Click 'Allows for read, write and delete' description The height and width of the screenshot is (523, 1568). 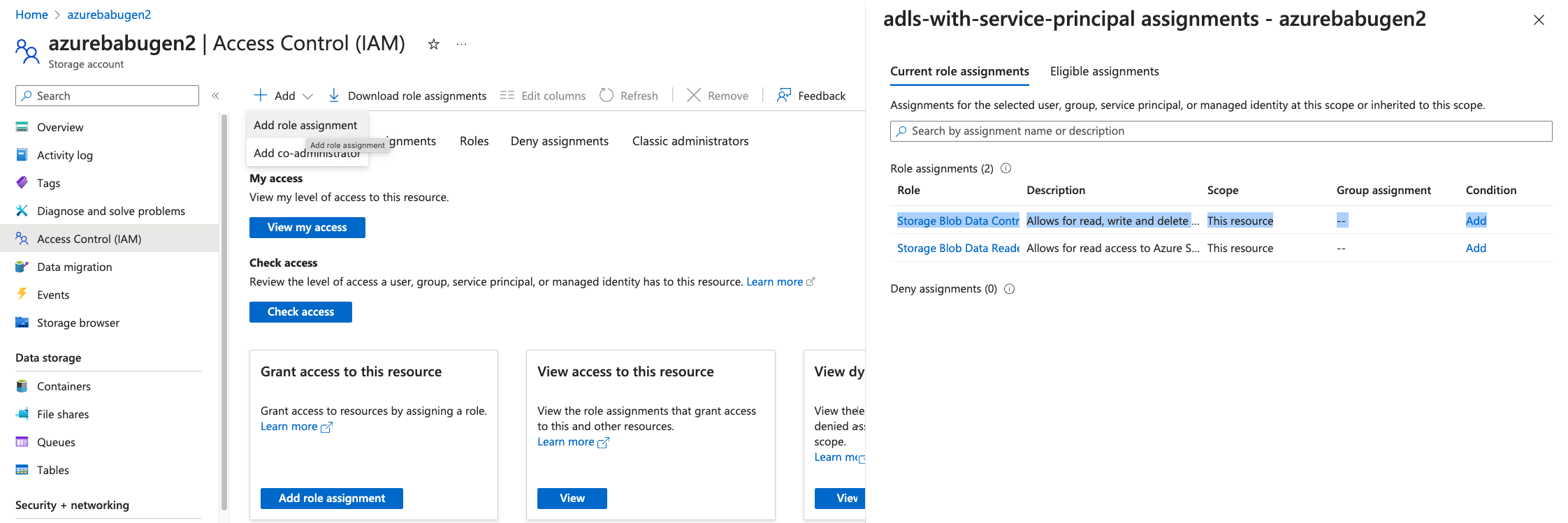coord(1112,221)
